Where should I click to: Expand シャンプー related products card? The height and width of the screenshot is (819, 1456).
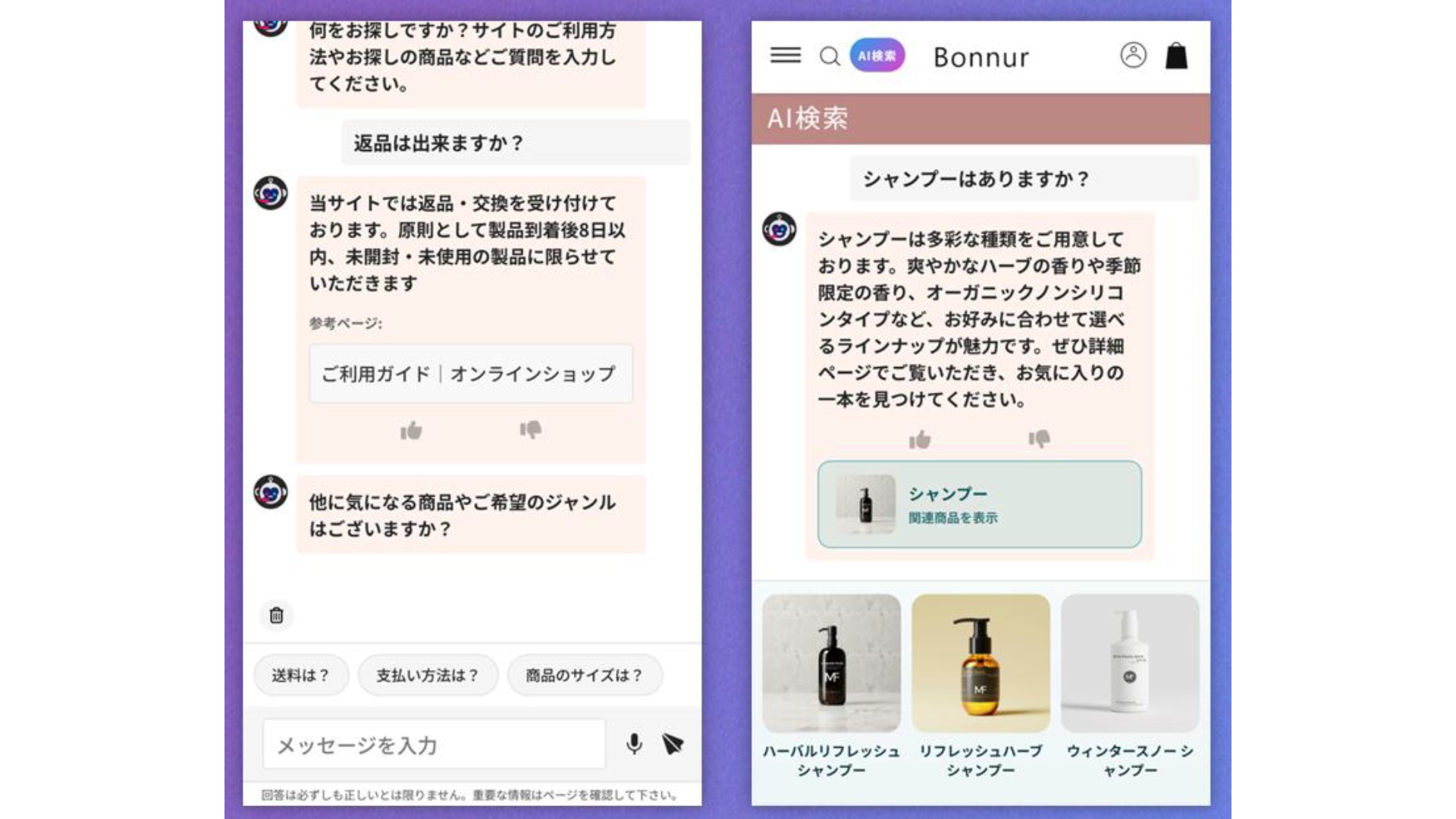[982, 503]
